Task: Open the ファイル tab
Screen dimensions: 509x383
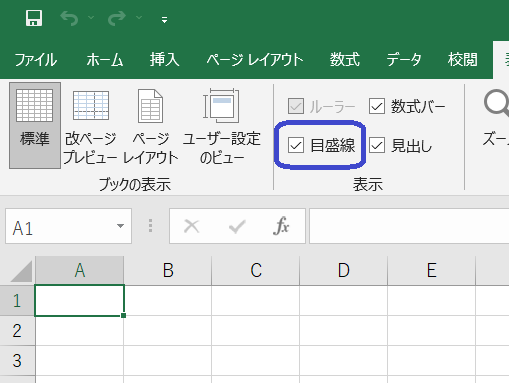Action: [36, 60]
